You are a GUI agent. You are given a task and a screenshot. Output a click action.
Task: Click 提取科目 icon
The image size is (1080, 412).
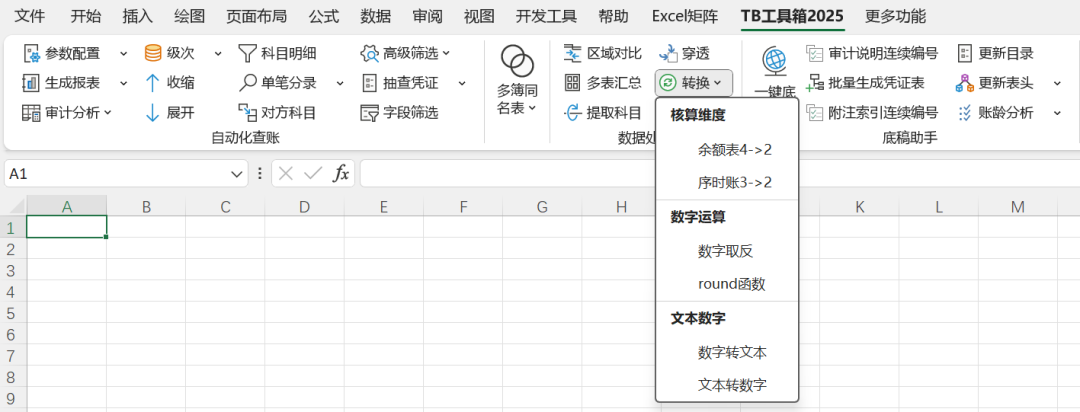coord(572,113)
